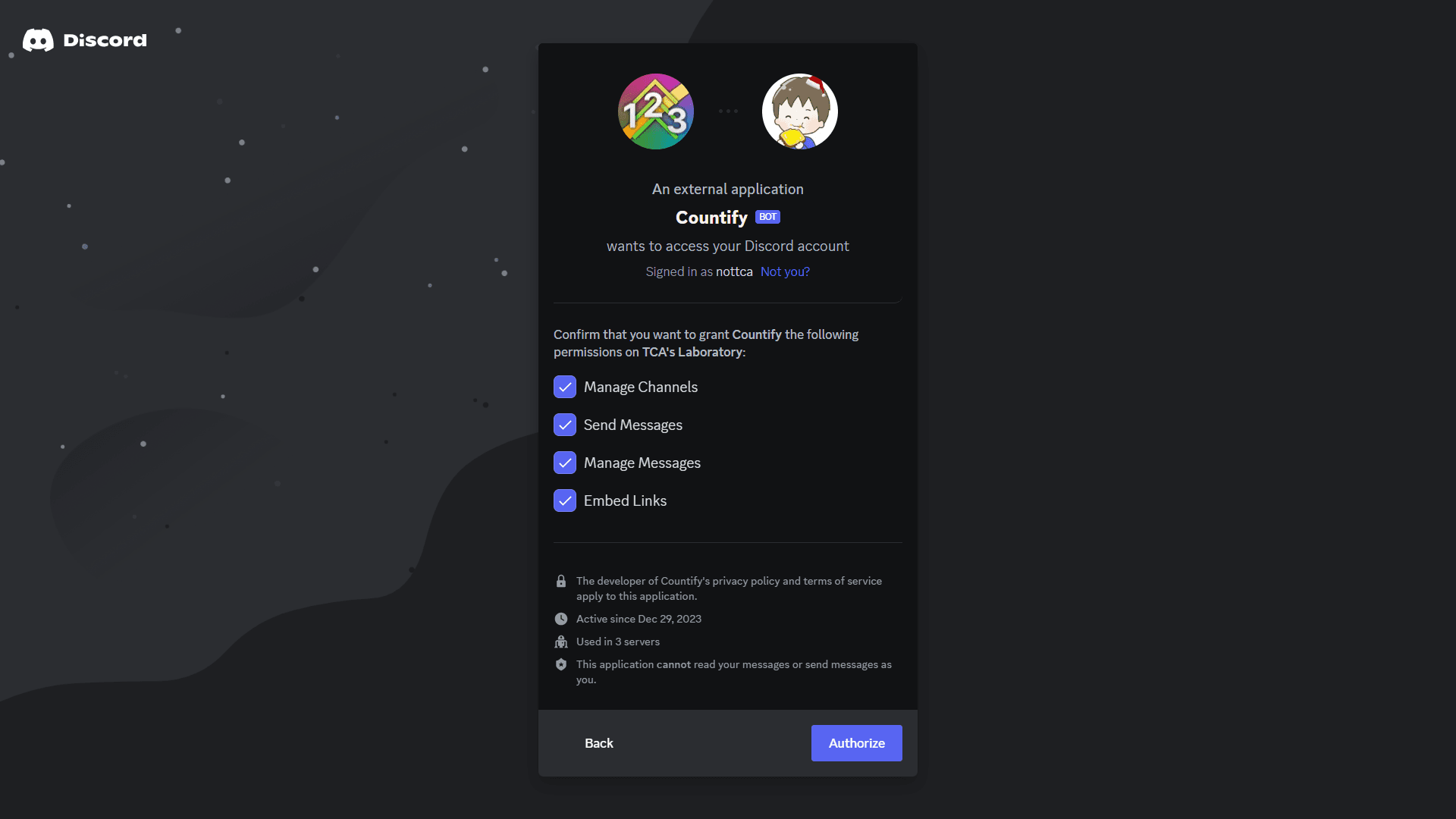Toggle the Send Messages checkbox

coord(564,425)
